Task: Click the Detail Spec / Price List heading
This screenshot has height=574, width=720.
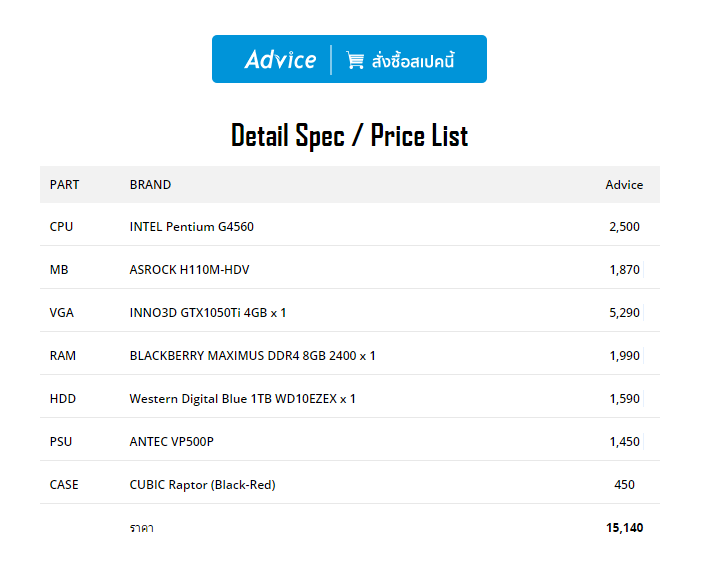Action: [x=349, y=135]
